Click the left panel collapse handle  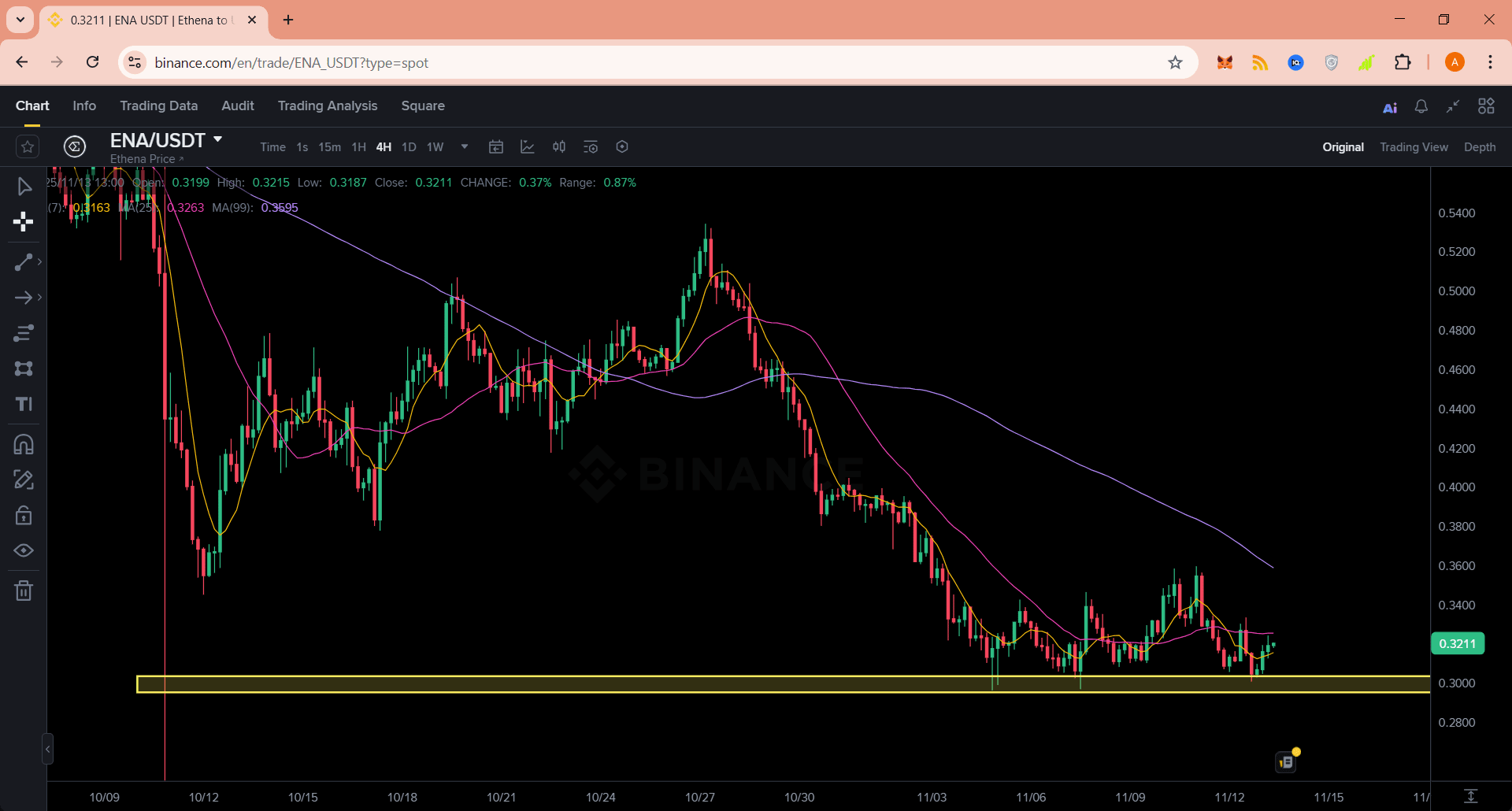[x=48, y=749]
